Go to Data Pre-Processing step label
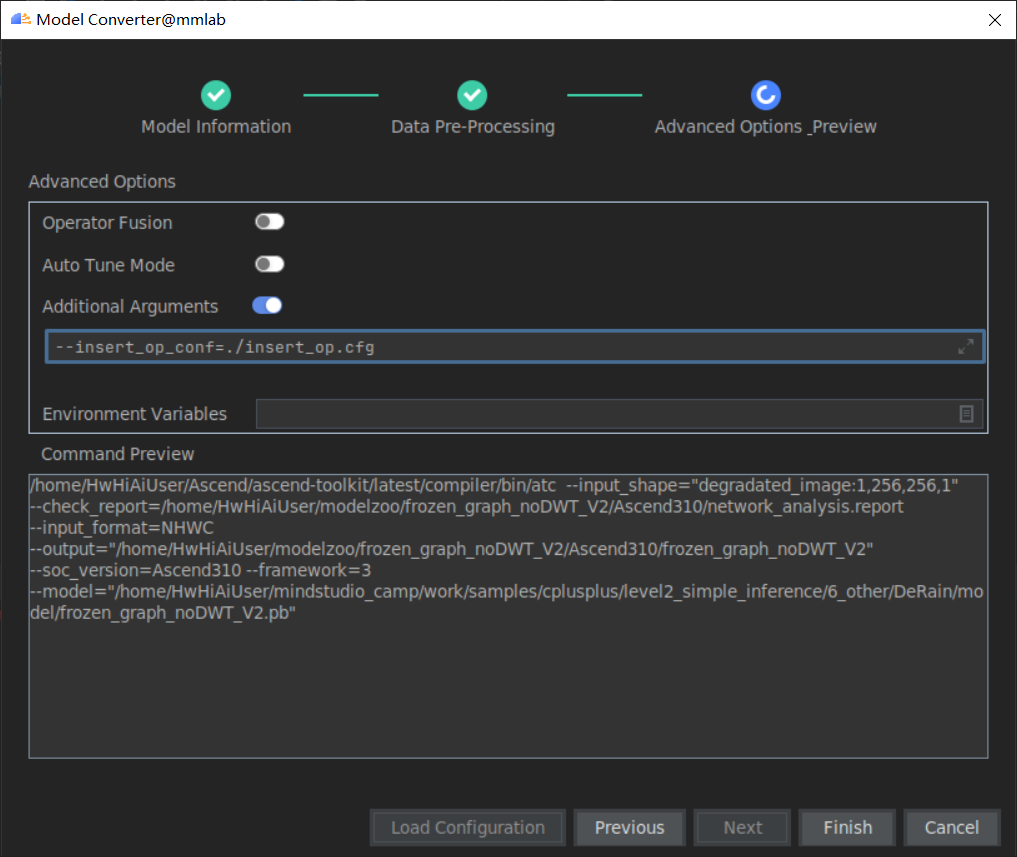This screenshot has width=1017, height=857. point(473,127)
